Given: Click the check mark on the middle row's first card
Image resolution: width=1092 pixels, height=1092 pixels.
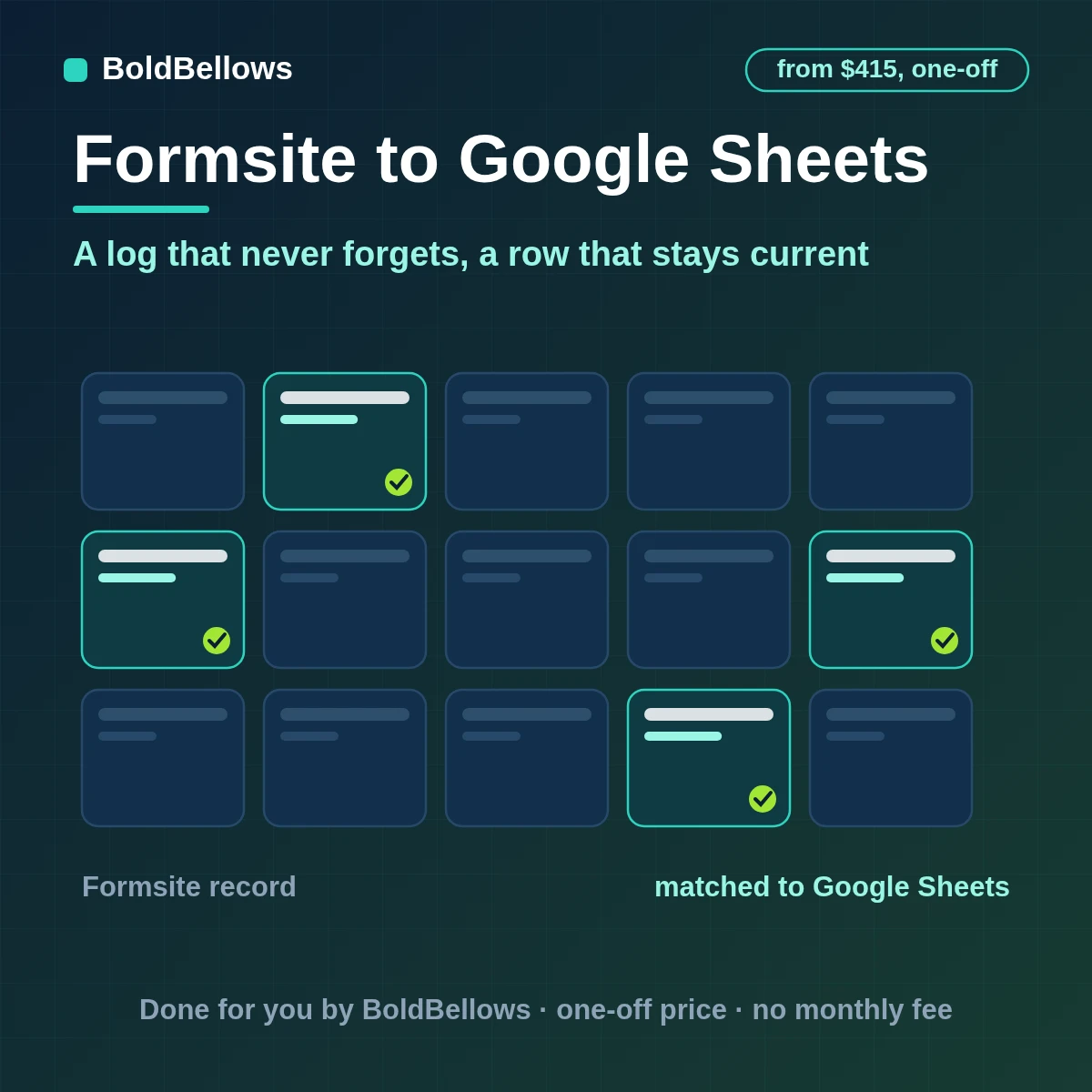Looking at the screenshot, I should [x=217, y=641].
